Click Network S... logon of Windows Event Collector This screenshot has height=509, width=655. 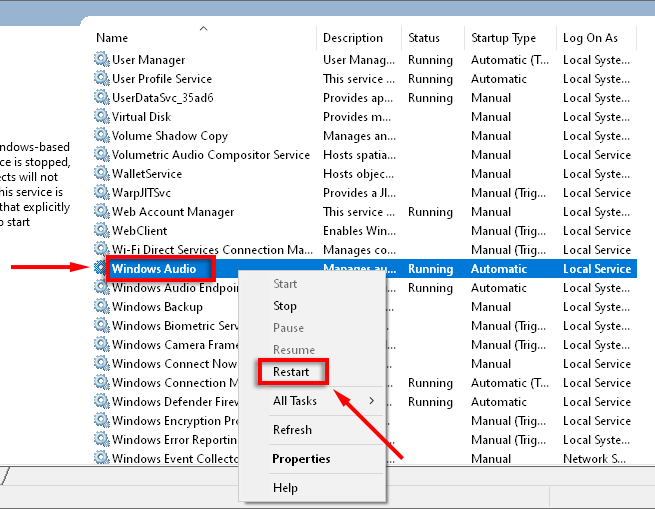594,459
